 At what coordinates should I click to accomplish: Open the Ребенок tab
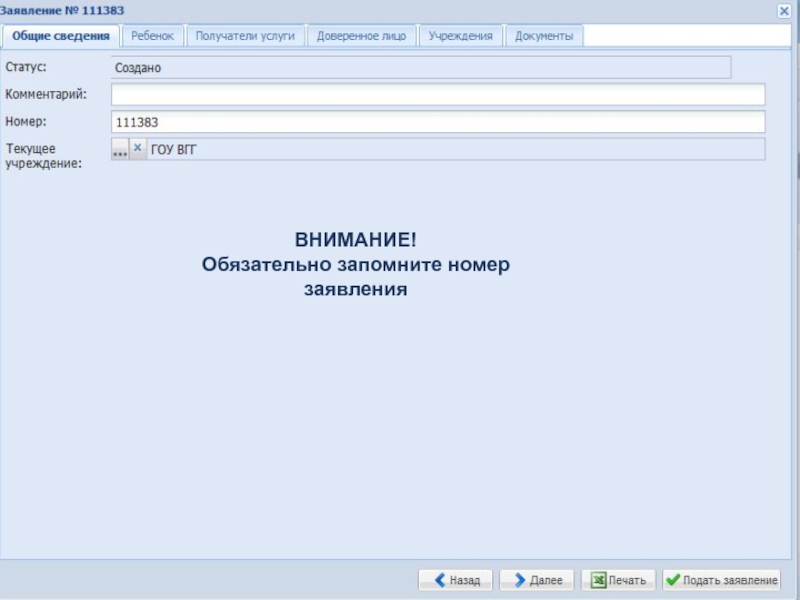(153, 36)
